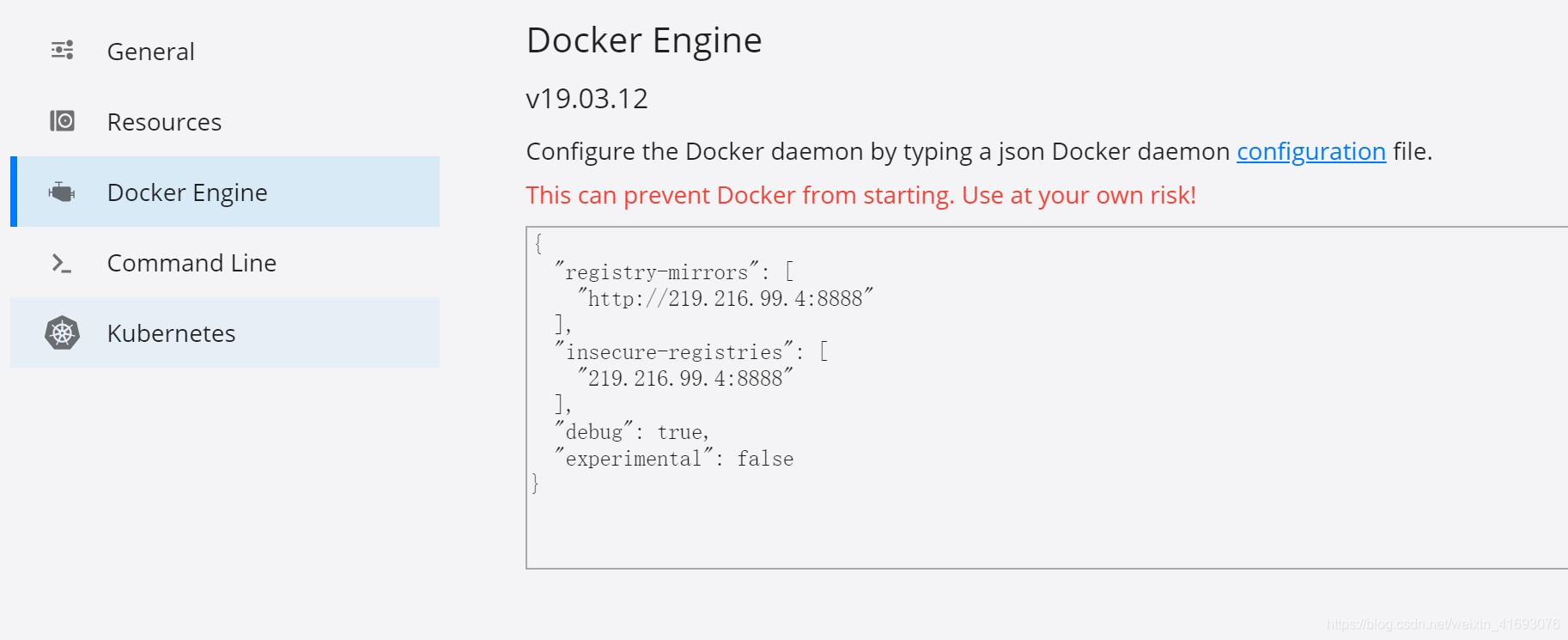Click the Docker Engine page heading
Viewport: 1568px width, 640px height.
pos(644,40)
